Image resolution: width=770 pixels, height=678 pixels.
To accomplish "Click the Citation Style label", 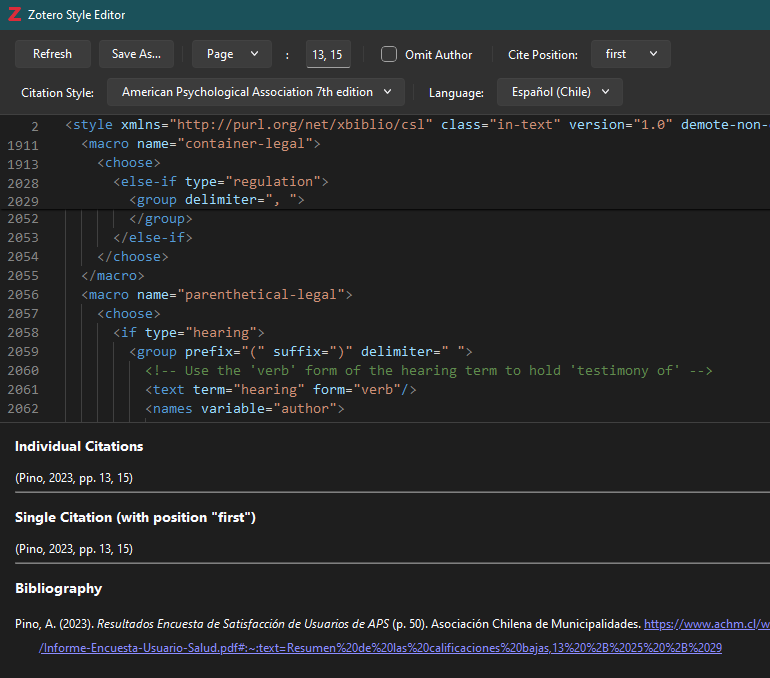I will 57,93.
